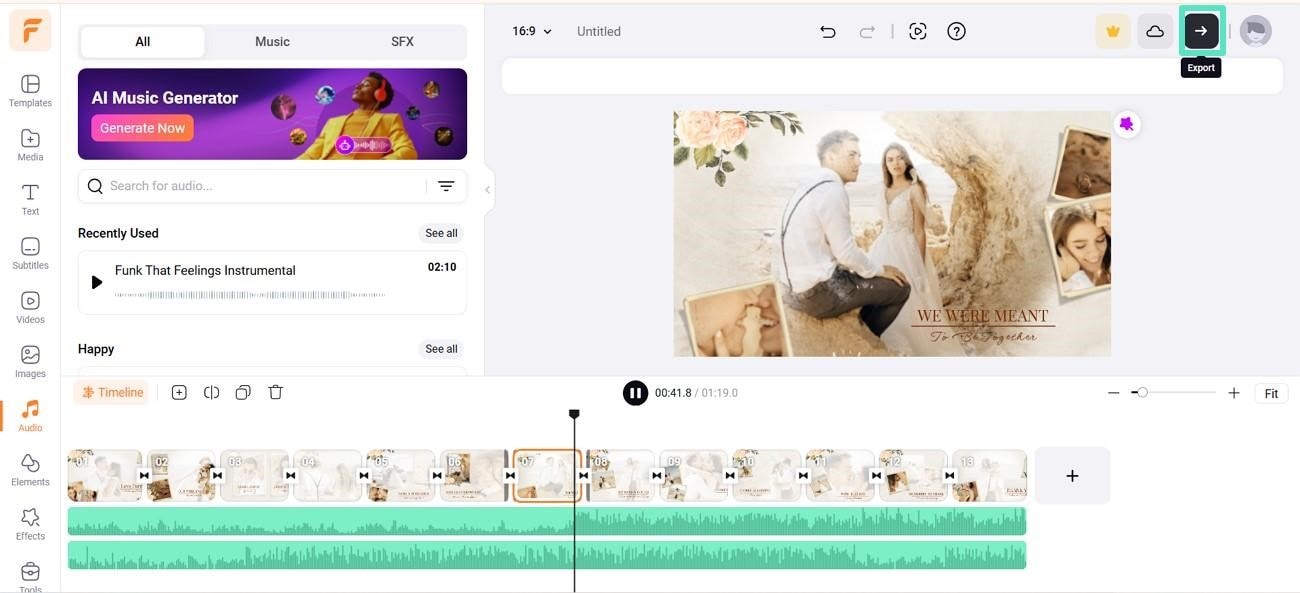Screen dimensions: 1300x593
Task: Click the audio filter options icon
Action: point(446,186)
